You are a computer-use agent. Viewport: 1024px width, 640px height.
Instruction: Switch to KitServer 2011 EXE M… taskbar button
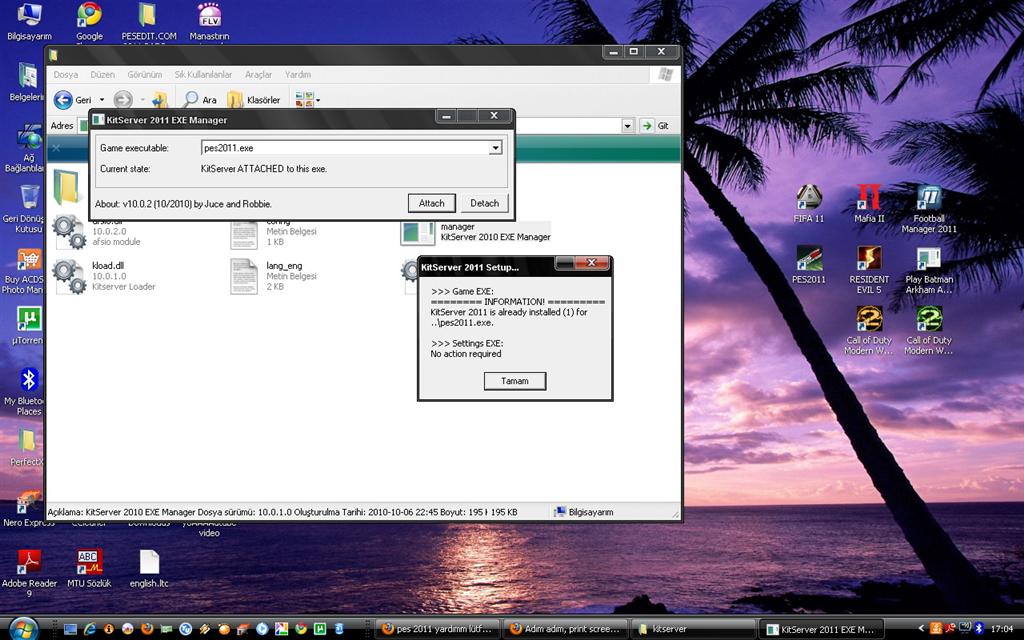(822, 629)
